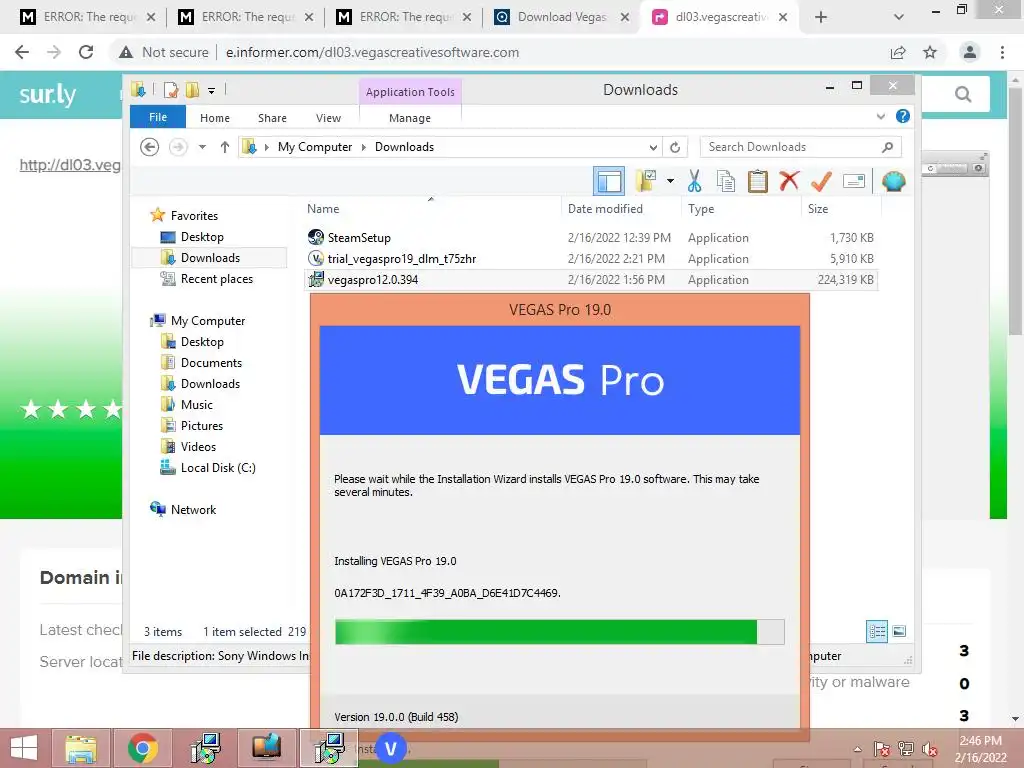
Task: Collapse the Explorer ribbon with the chevron
Action: click(x=880, y=116)
